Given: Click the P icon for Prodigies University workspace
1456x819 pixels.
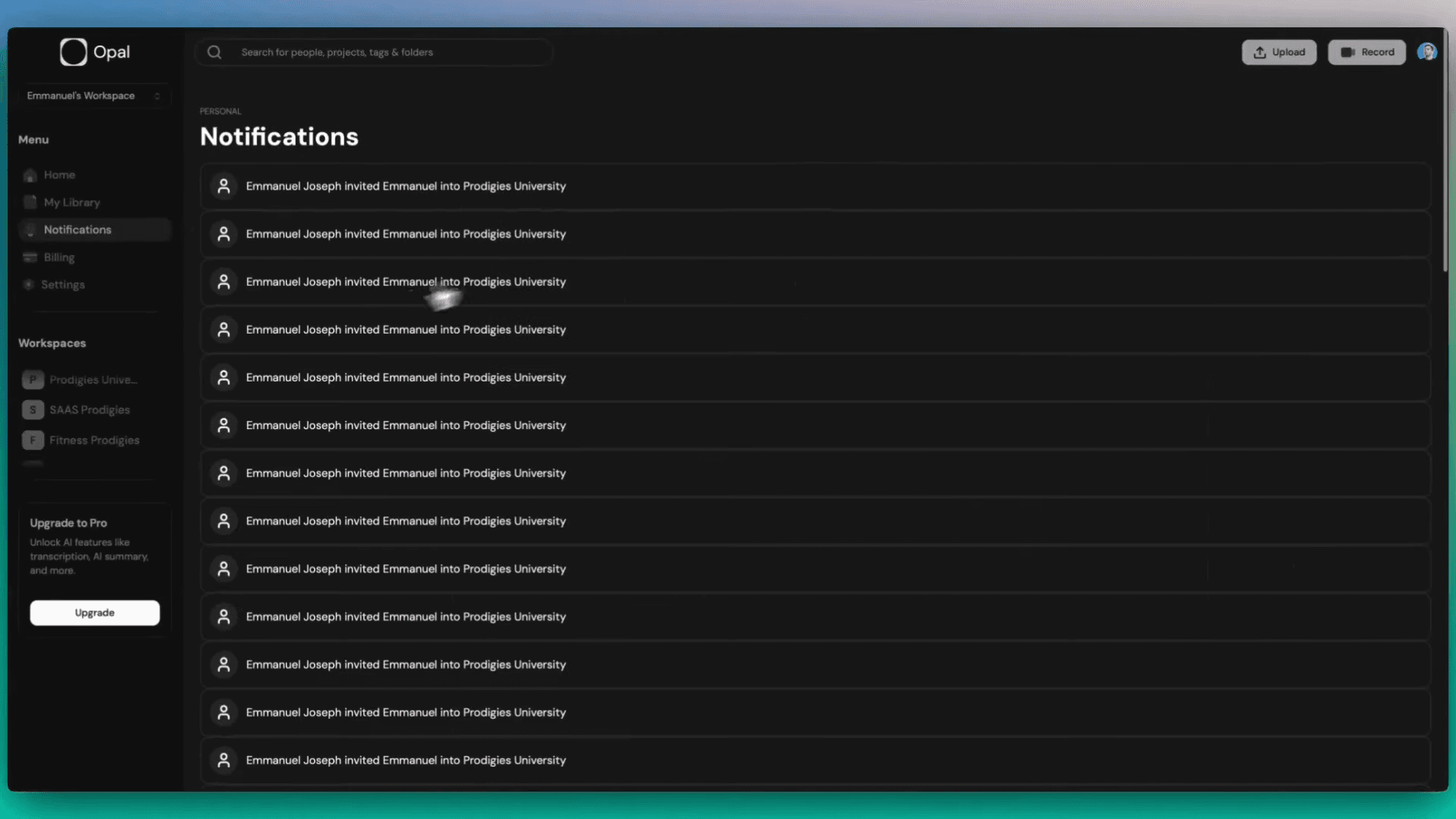Looking at the screenshot, I should point(33,380).
